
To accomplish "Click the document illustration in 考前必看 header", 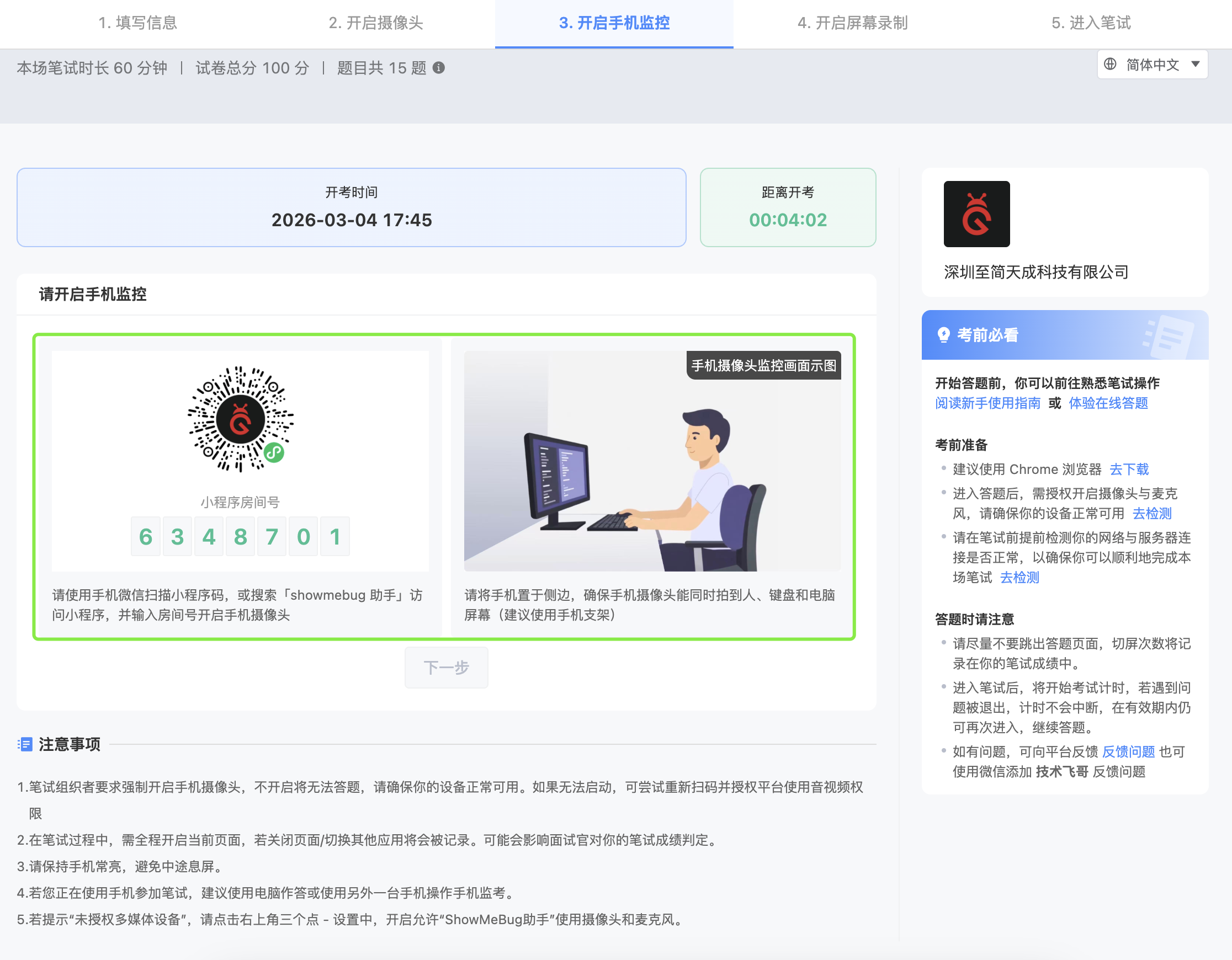I will [1171, 337].
